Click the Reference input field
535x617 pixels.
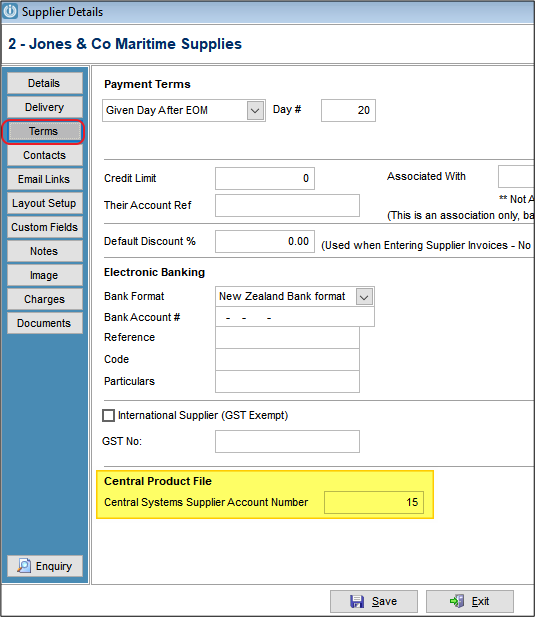(287, 338)
